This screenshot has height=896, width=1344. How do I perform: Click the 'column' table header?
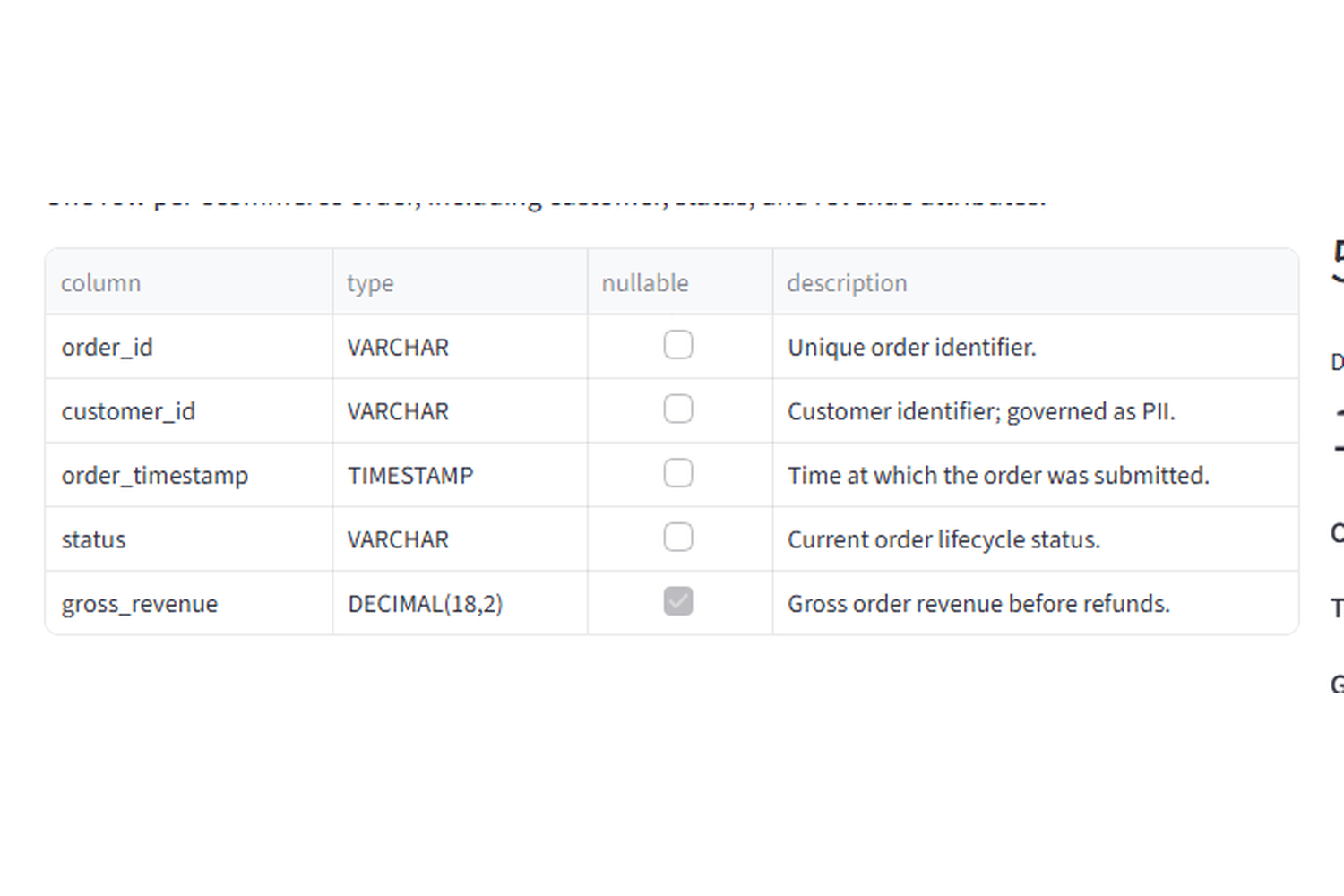(x=189, y=282)
